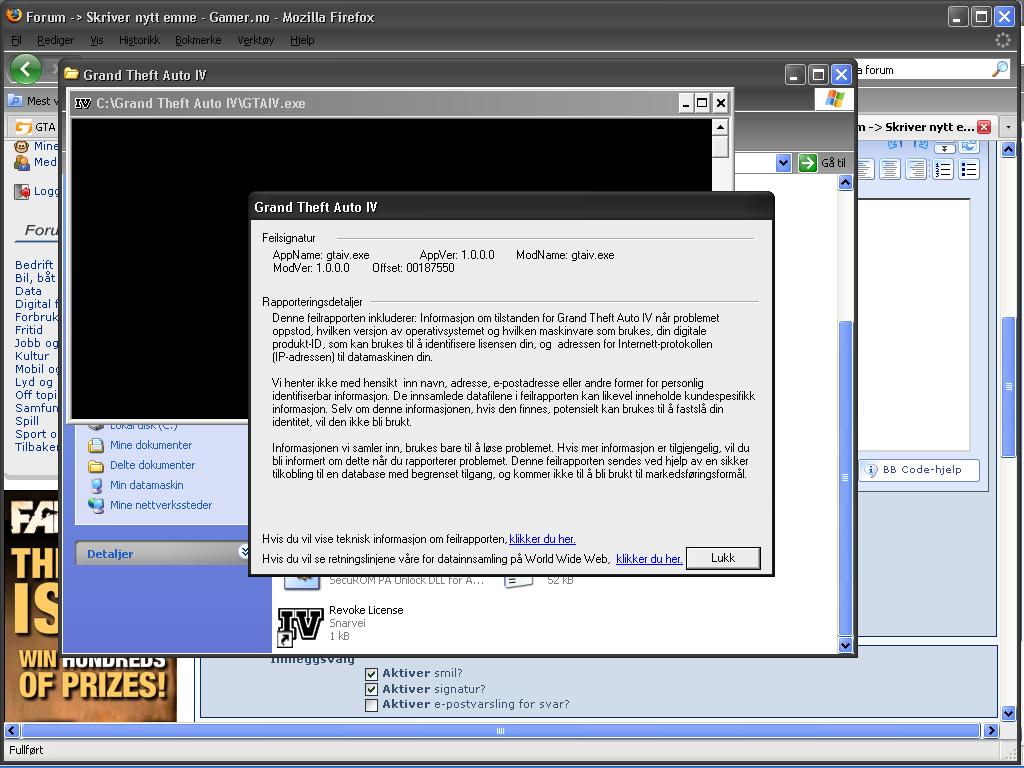Click Mine nettverkssteder network icon
The image size is (1024, 768).
[96, 505]
